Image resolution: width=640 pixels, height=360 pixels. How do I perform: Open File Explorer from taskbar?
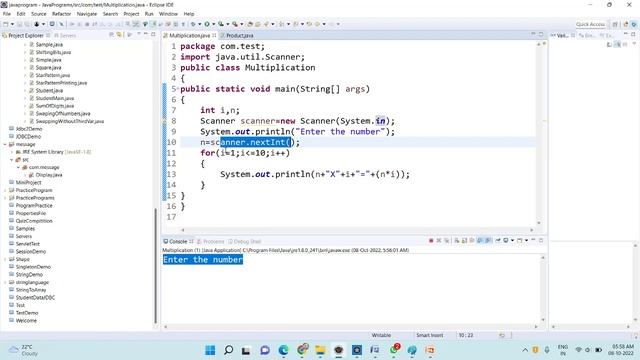320,350
